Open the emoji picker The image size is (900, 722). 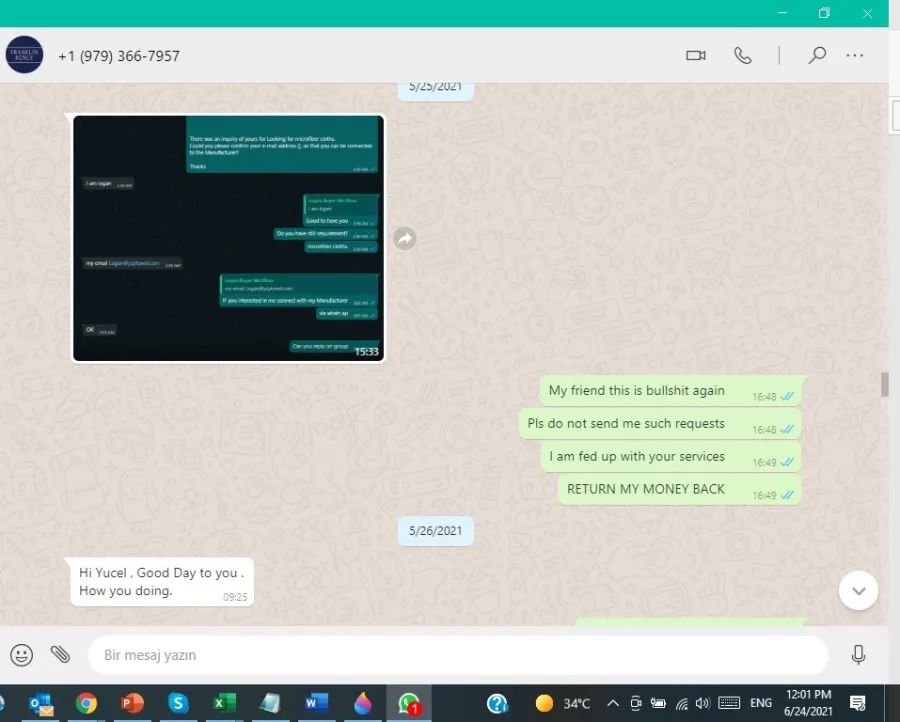coord(22,655)
